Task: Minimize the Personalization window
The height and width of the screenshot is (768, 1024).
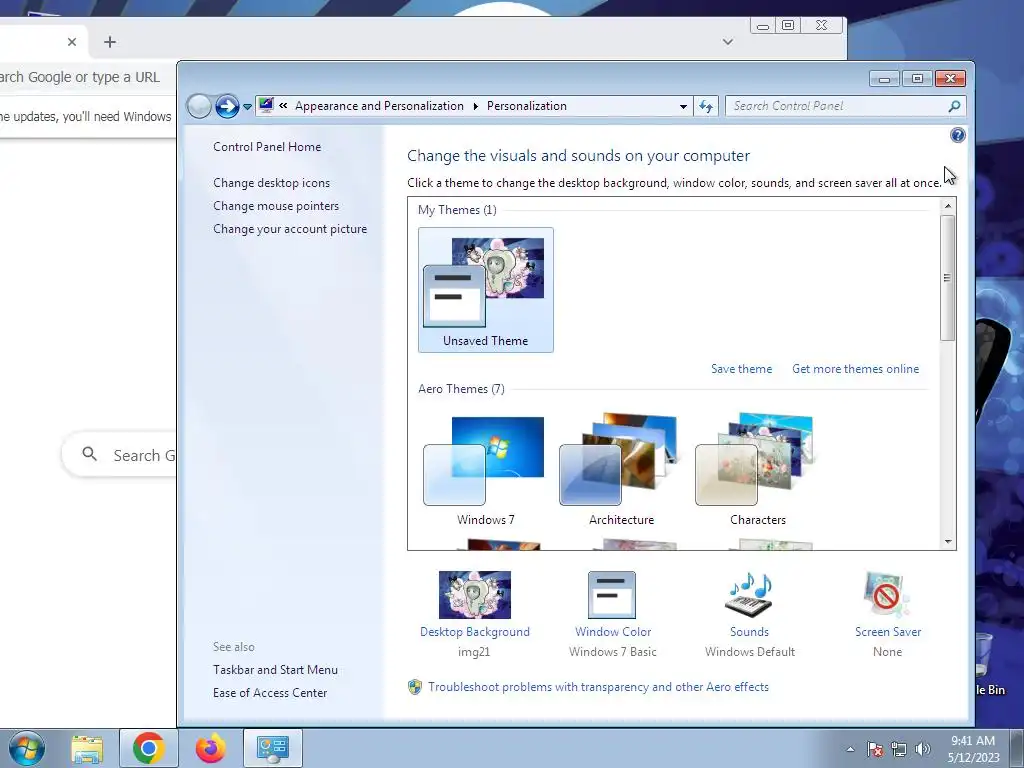Action: click(x=884, y=79)
